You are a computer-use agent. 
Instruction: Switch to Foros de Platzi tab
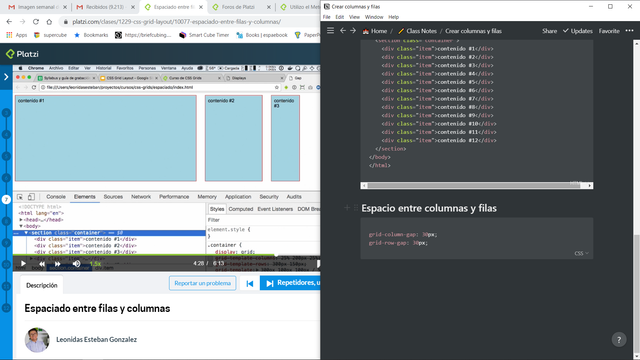[238, 7]
